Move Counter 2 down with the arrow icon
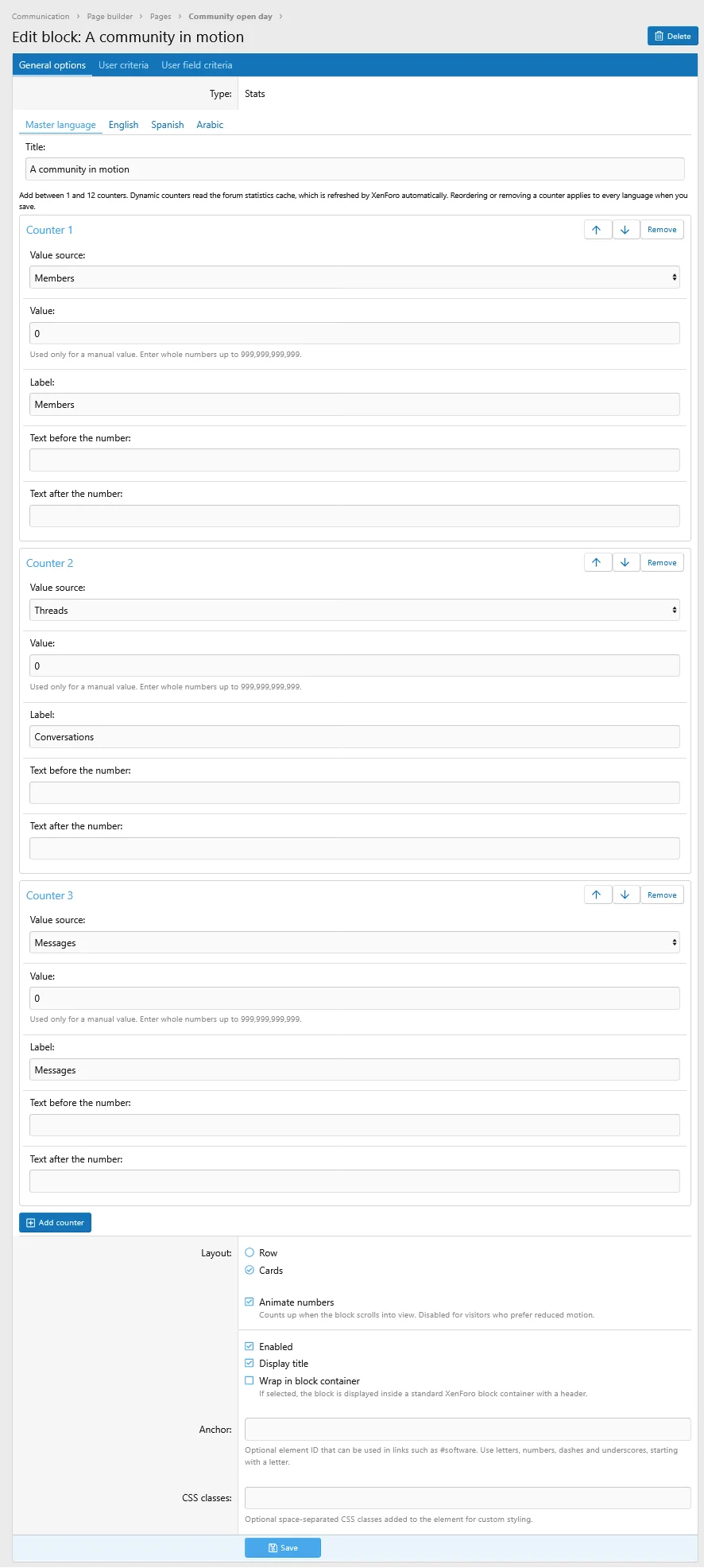Viewport: 704px width, 1568px height. click(625, 562)
